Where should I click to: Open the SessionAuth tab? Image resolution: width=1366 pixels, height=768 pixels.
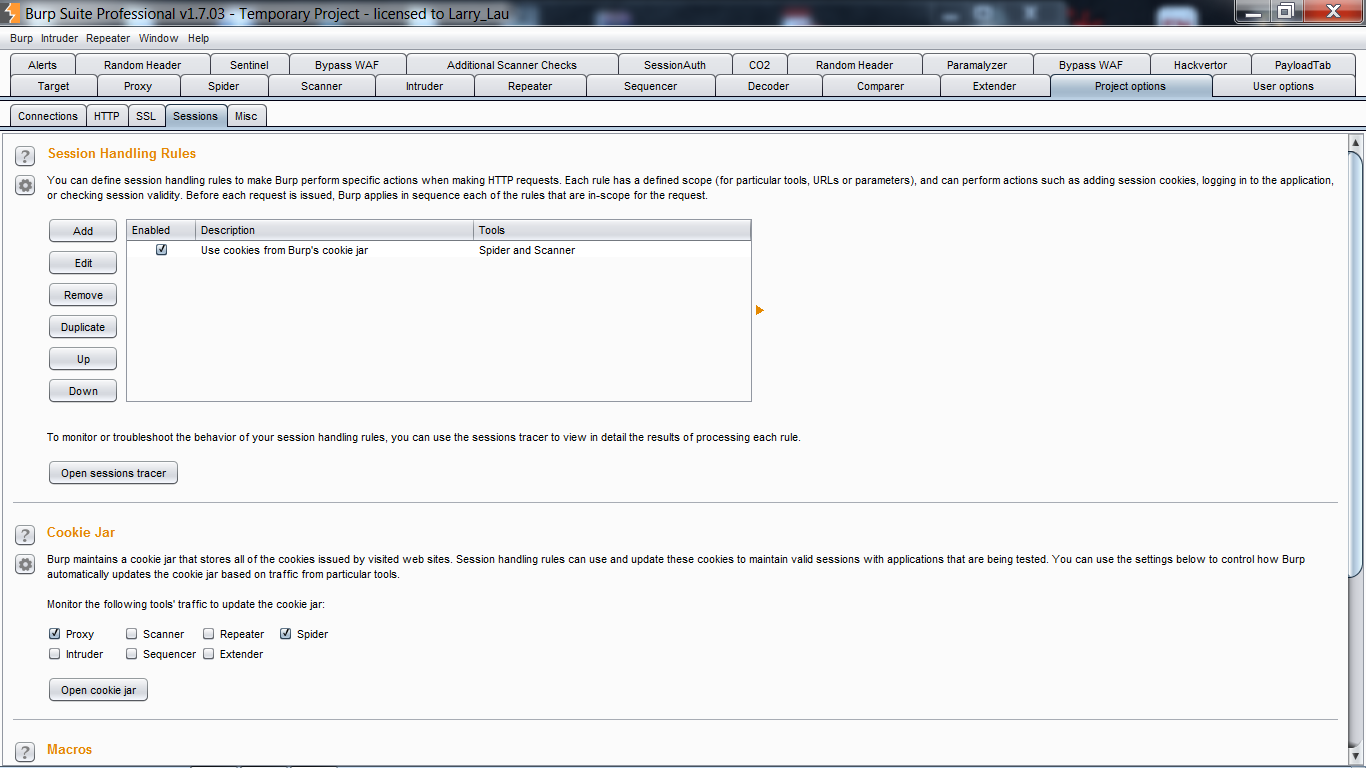point(675,65)
